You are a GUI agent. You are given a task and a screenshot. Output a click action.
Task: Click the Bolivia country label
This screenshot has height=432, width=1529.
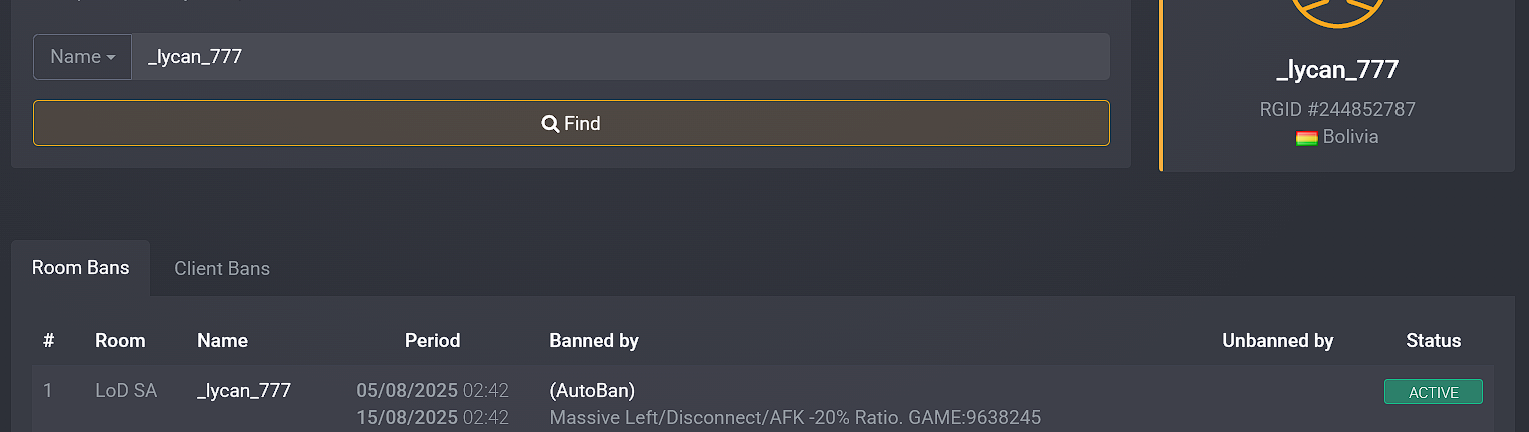pos(1350,137)
